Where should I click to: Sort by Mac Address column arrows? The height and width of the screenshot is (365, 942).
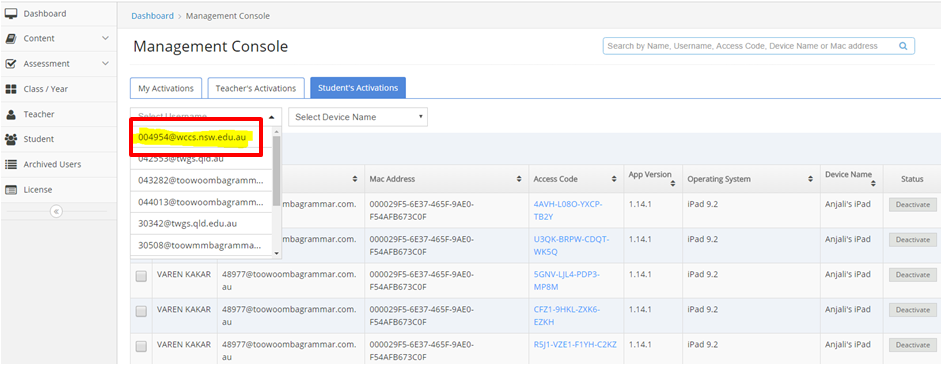point(519,179)
